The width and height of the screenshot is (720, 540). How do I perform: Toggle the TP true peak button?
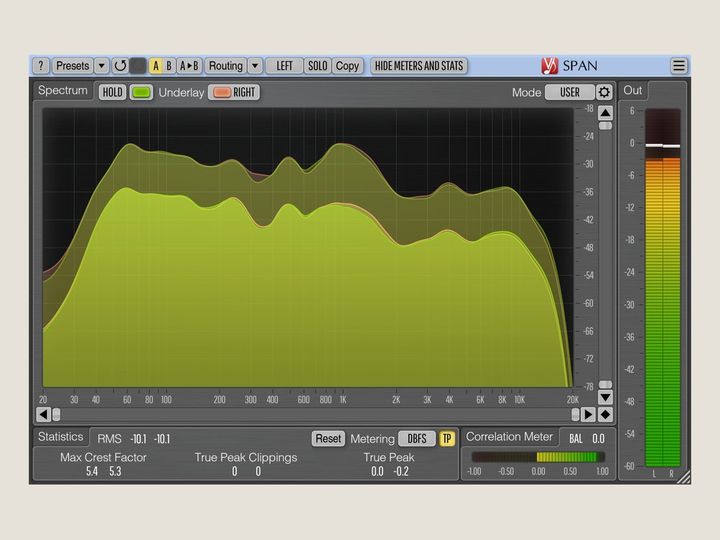447,439
